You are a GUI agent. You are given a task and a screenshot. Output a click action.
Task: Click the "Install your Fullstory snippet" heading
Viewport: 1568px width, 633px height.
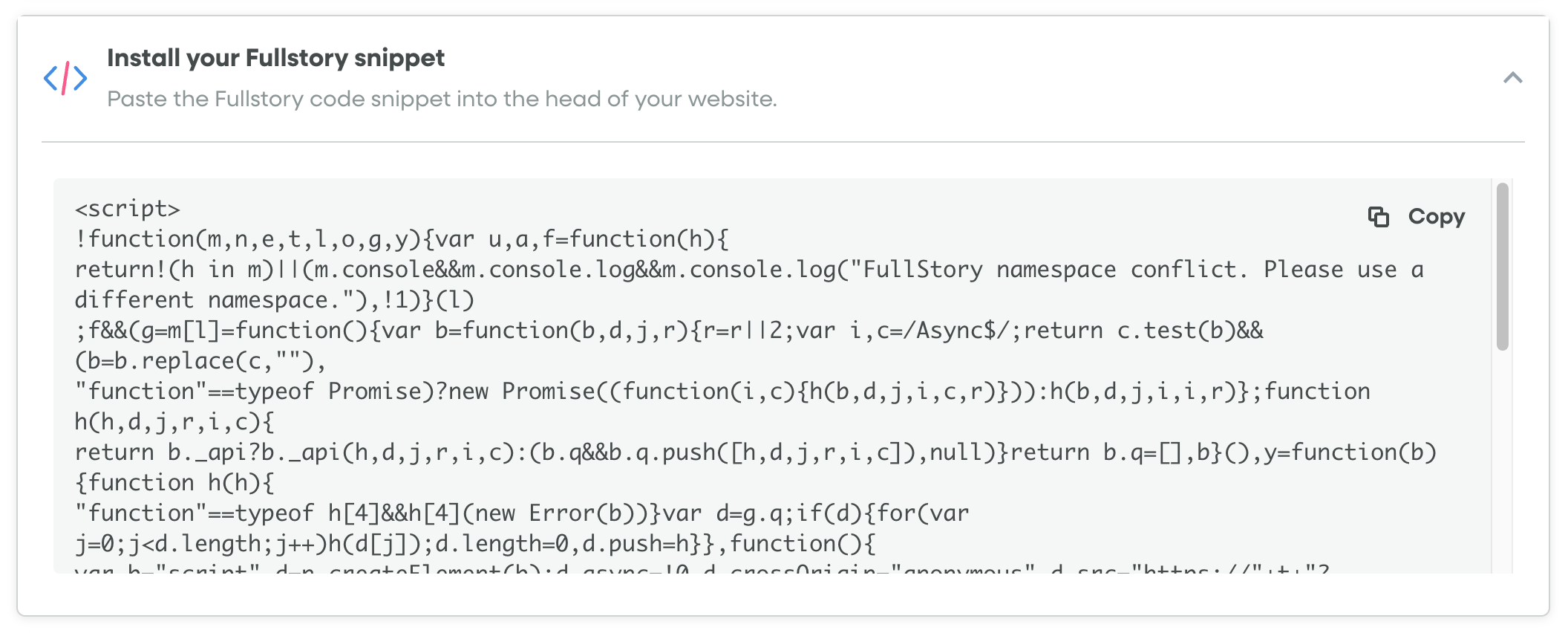point(275,58)
